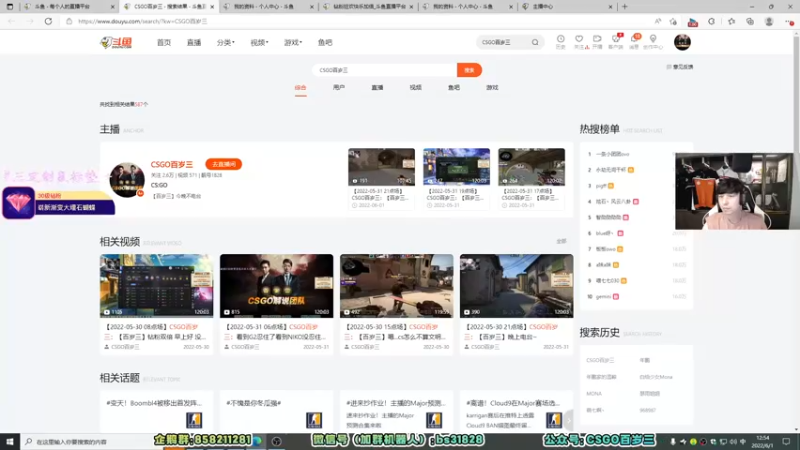Switch to the 视频 results tab

coord(415,88)
